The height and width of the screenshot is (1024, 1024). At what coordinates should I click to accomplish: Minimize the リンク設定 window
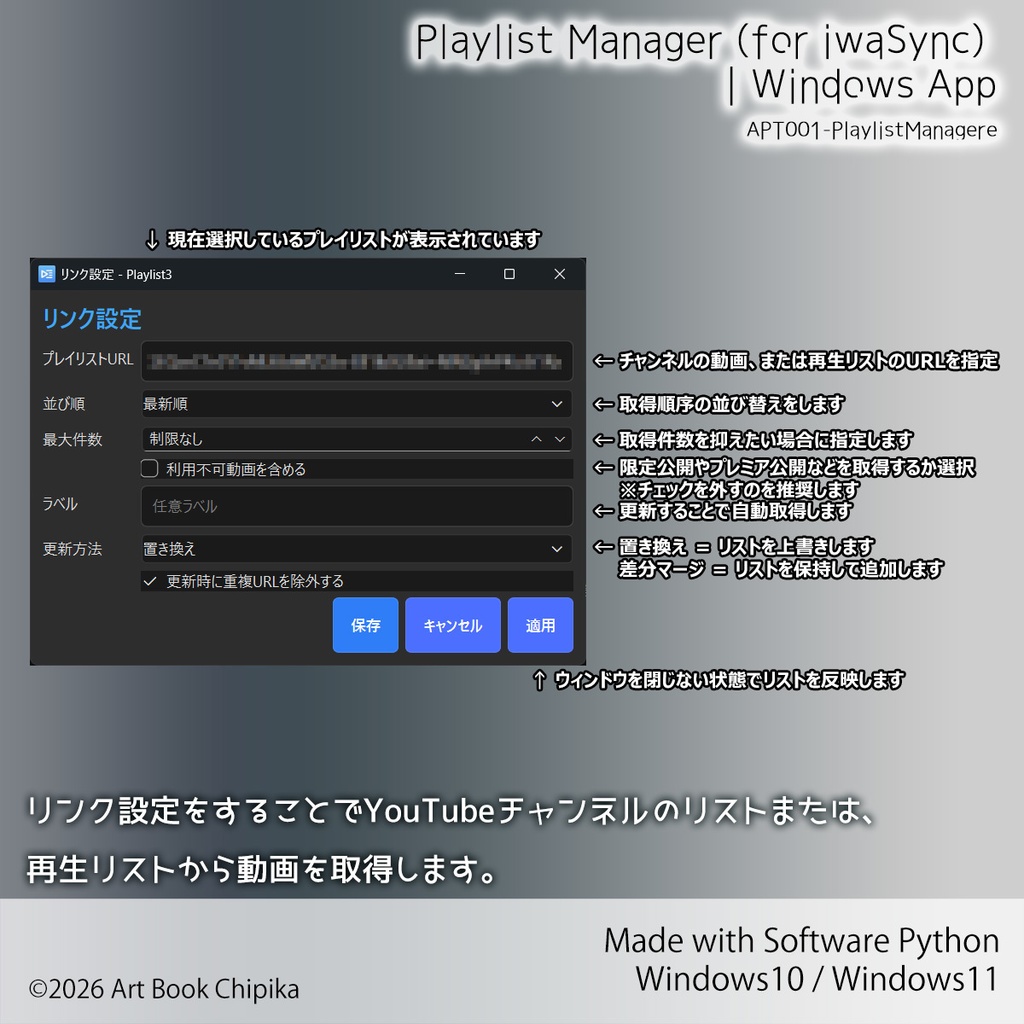point(460,273)
